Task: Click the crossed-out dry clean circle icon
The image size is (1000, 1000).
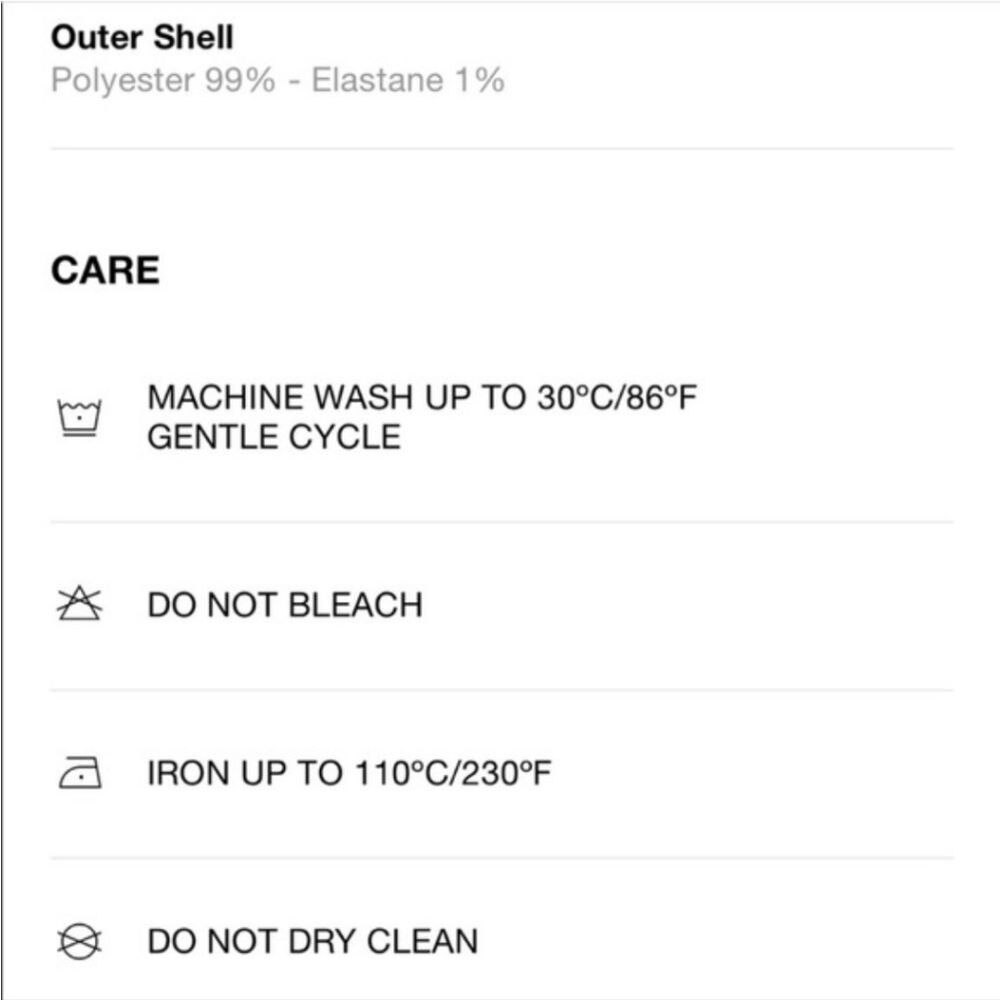Action: click(80, 941)
